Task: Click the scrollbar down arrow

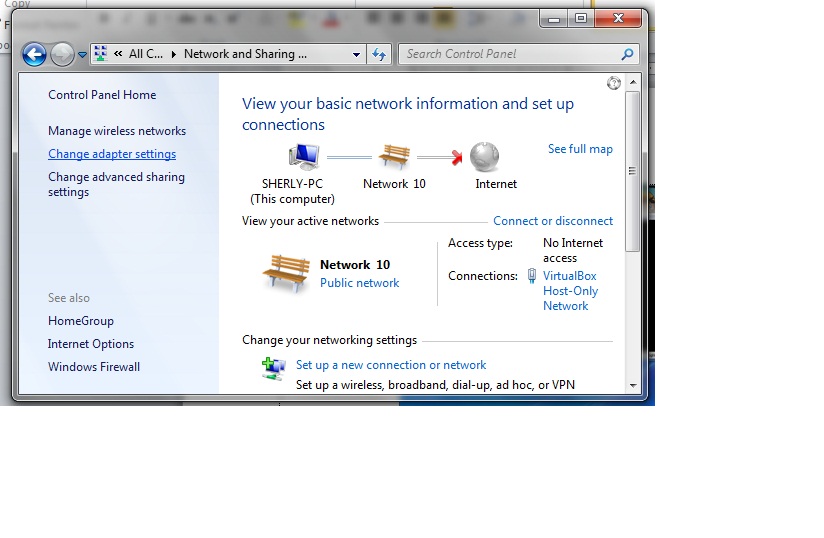Action: pos(633,386)
